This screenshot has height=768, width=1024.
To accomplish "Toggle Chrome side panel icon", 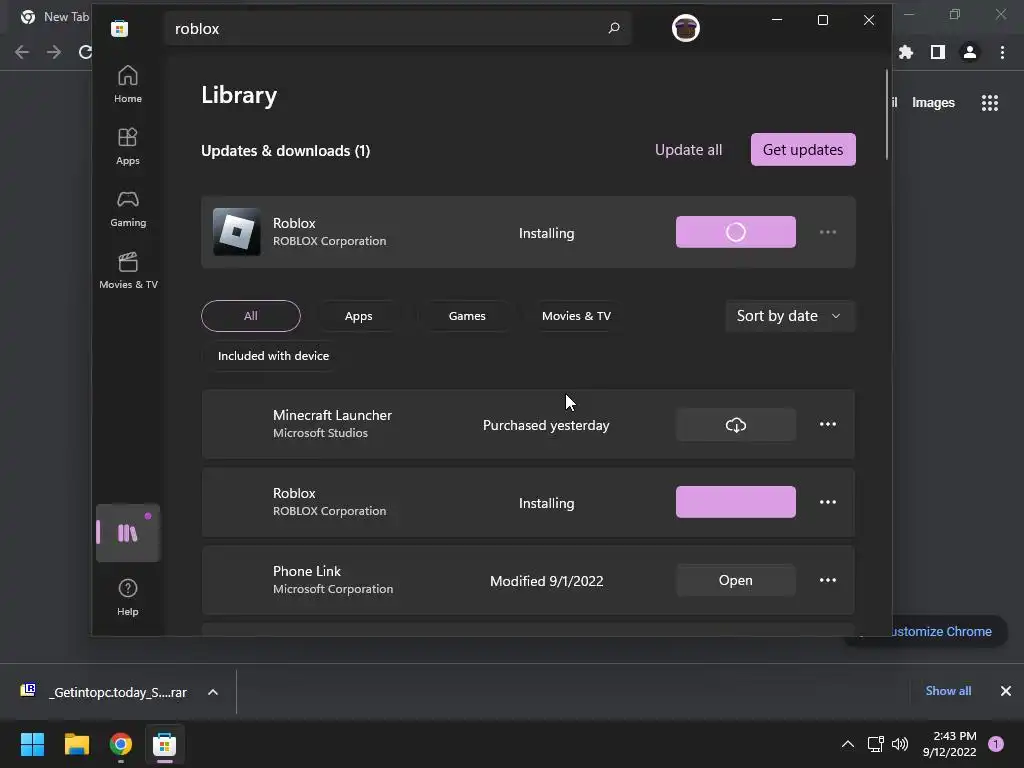I will pos(937,52).
